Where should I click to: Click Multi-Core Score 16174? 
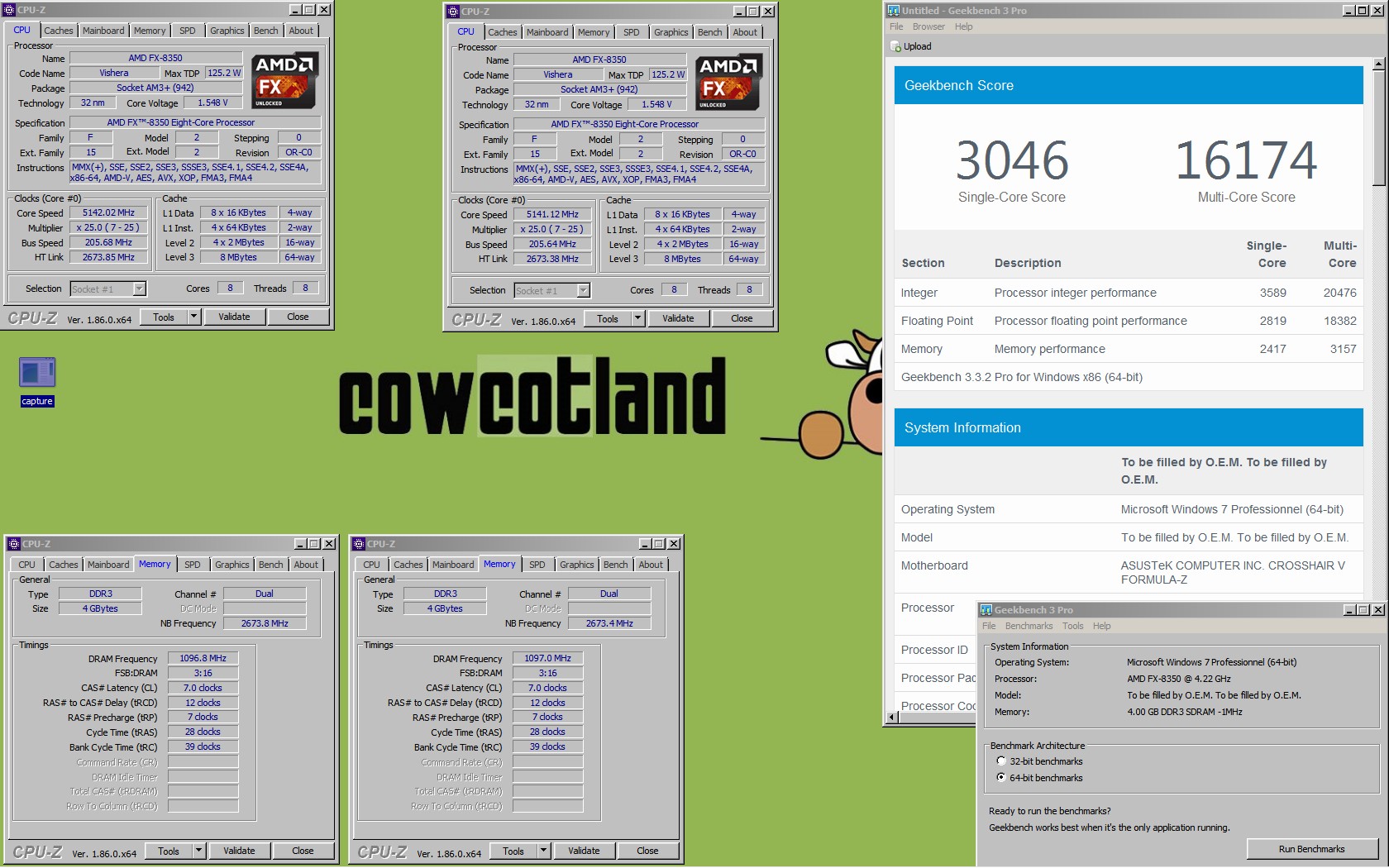pyautogui.click(x=1246, y=160)
